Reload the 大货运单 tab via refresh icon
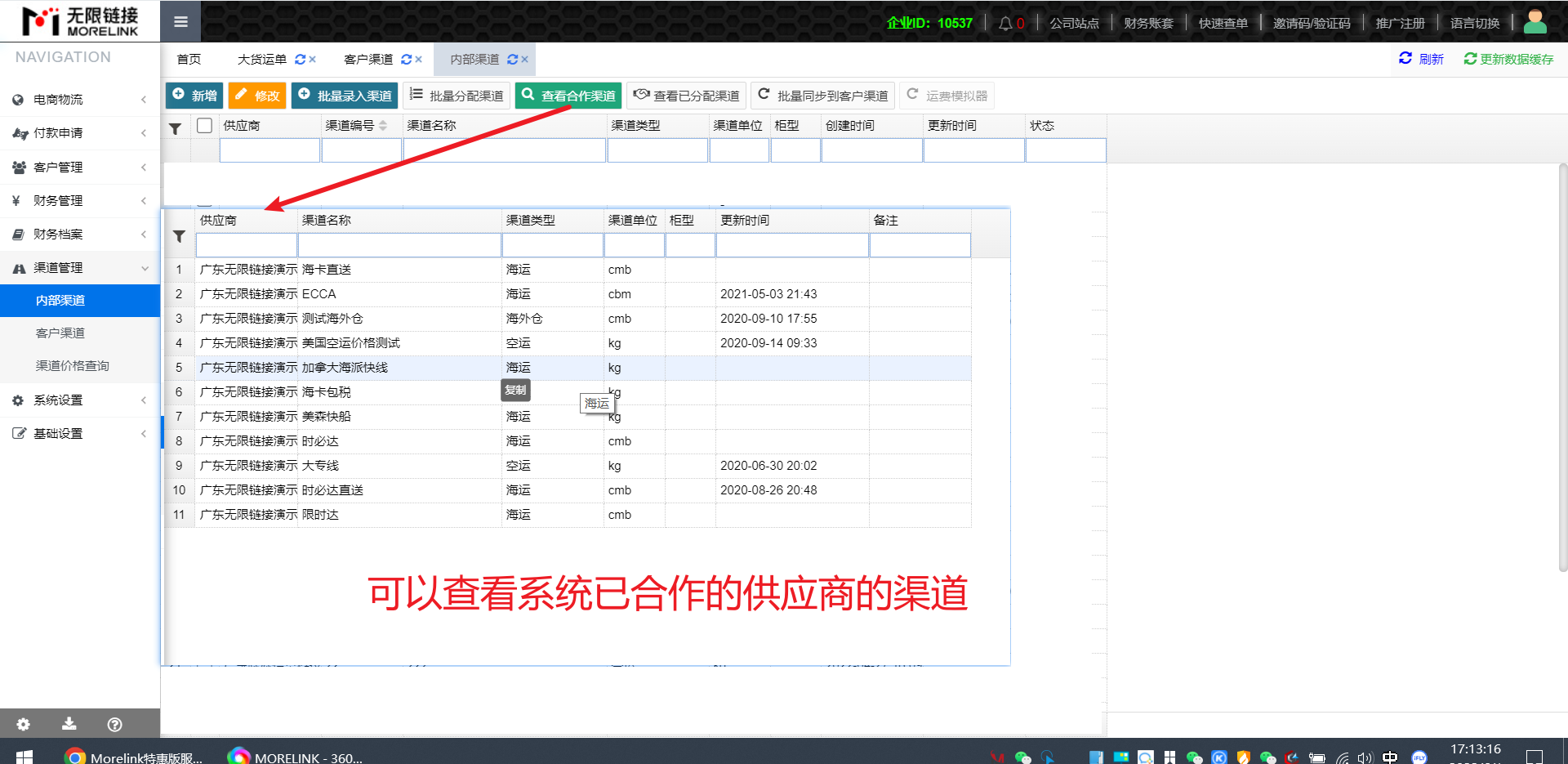The width and height of the screenshot is (1568, 764). [300, 60]
